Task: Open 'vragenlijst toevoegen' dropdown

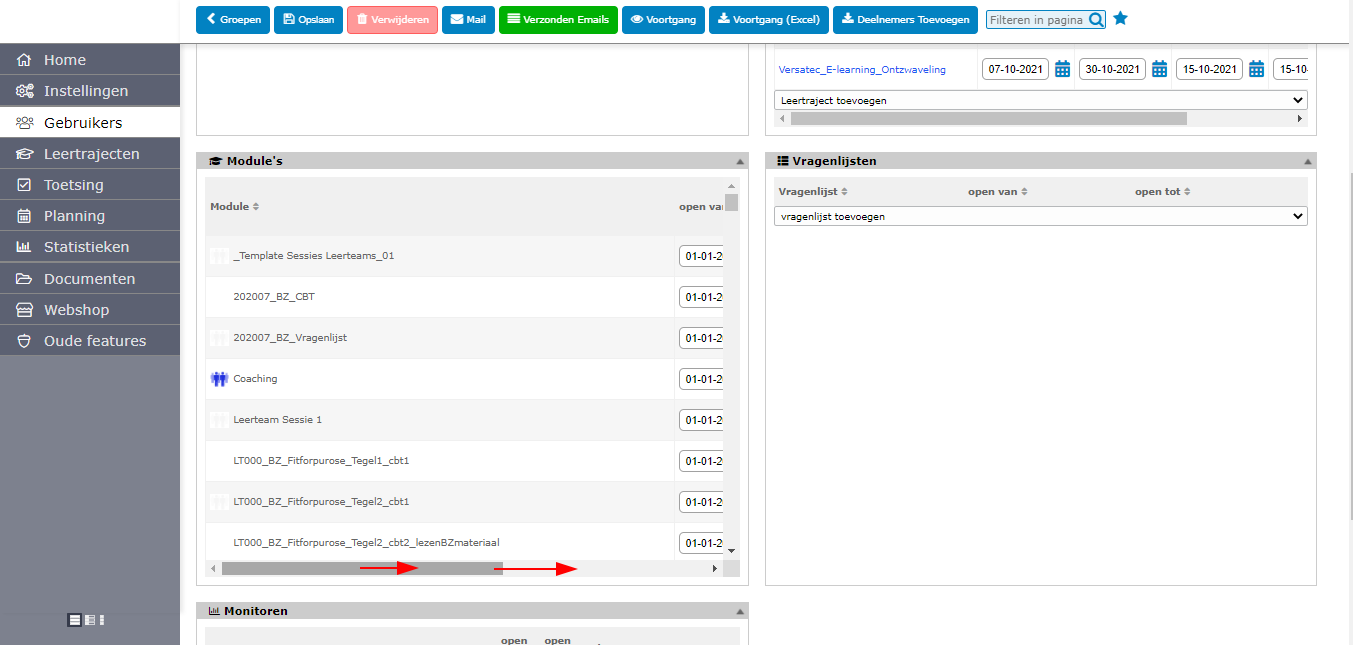Action: click(1040, 216)
